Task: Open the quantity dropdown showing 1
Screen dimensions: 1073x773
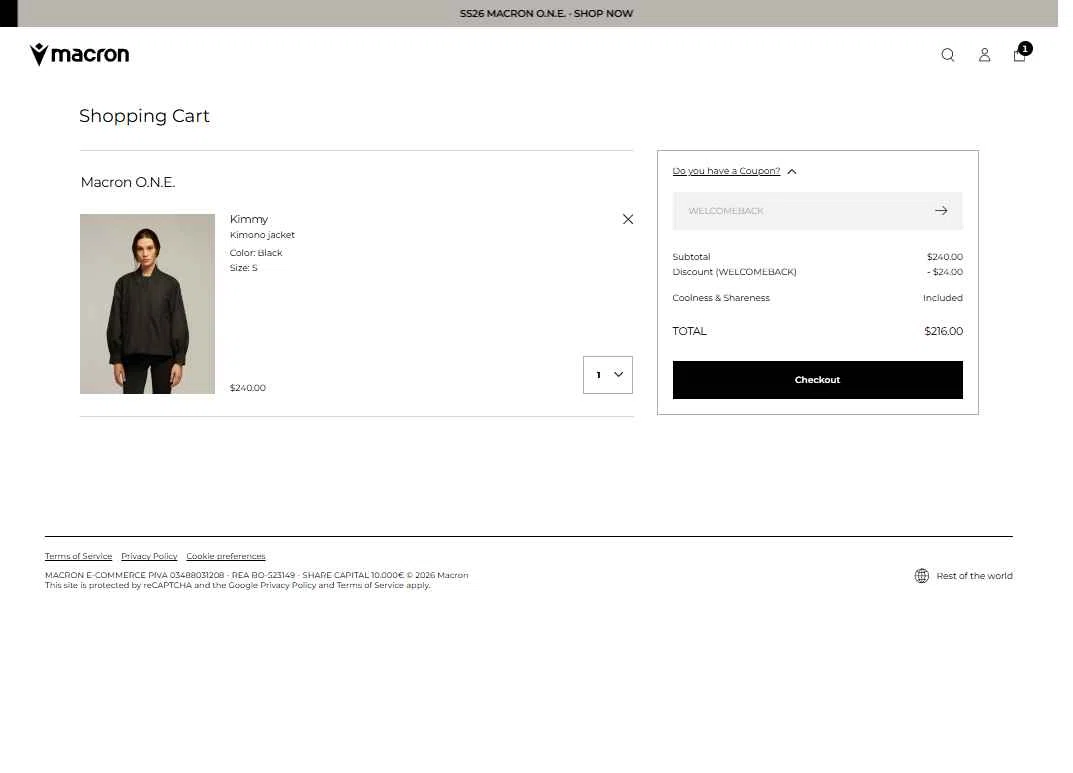Action: [x=608, y=375]
